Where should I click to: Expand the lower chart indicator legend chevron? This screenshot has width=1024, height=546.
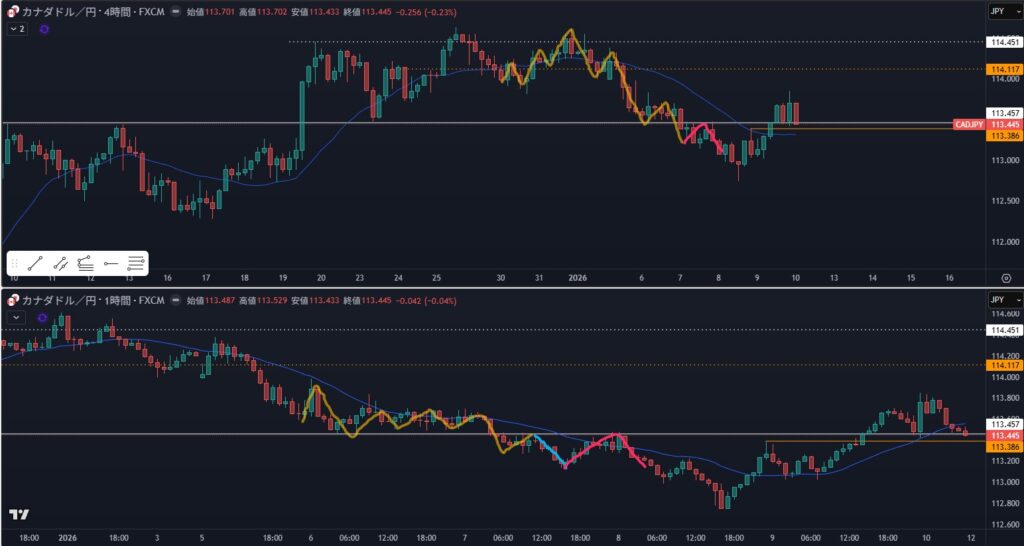click(x=16, y=317)
